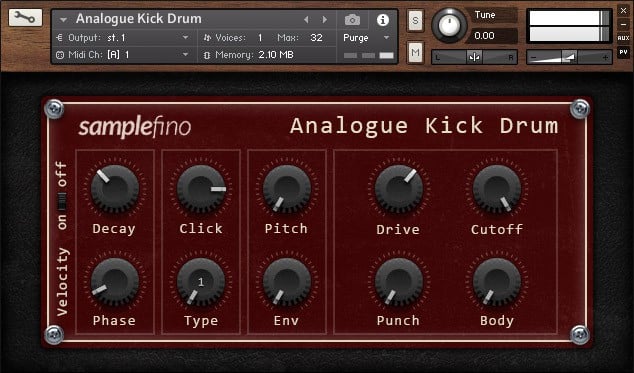Open the wrench instrument edit mode
634x373 pixels.
25,18
